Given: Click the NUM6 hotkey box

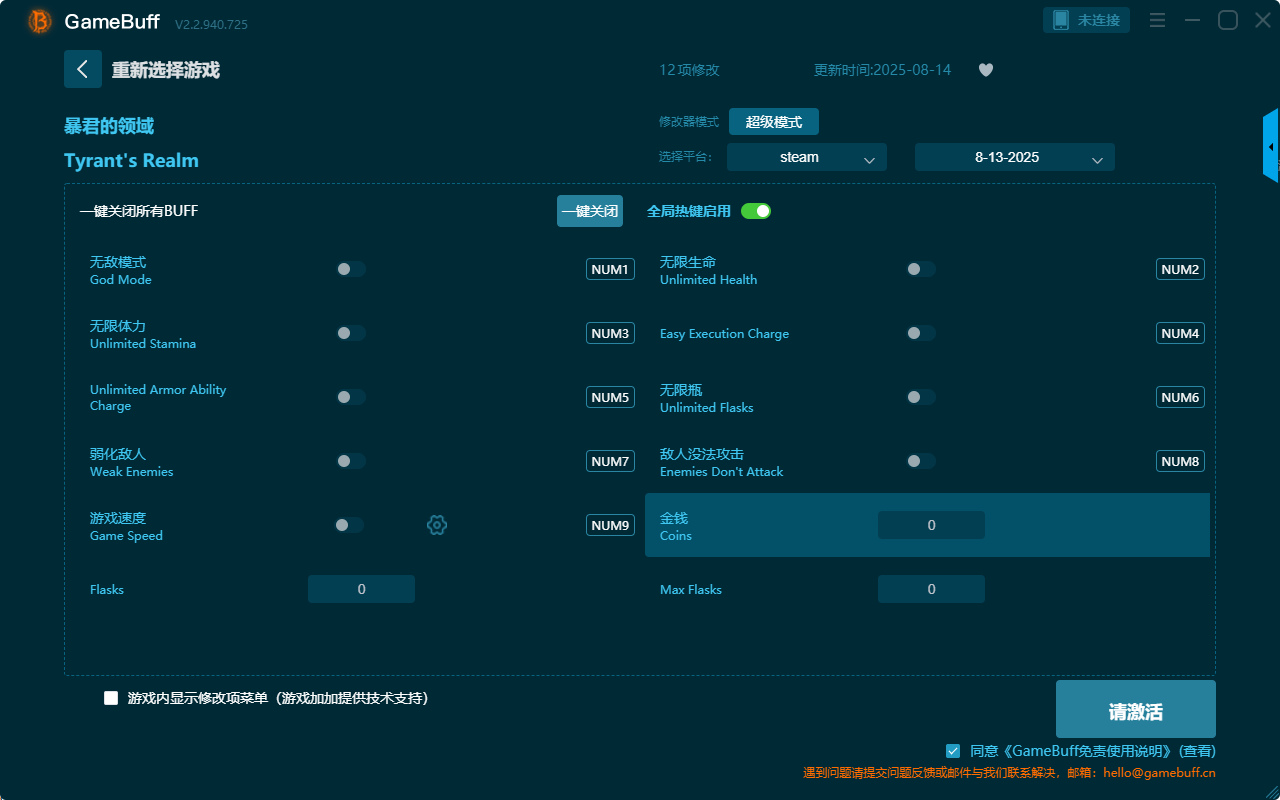Looking at the screenshot, I should [x=1180, y=397].
